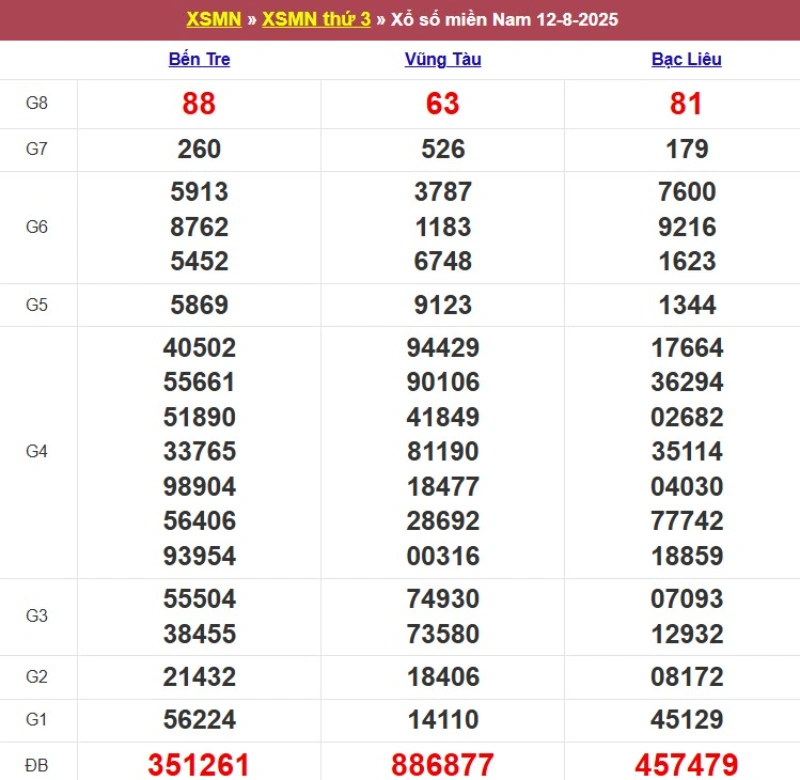
Task: Click G4 number 98904
Action: 199,487
